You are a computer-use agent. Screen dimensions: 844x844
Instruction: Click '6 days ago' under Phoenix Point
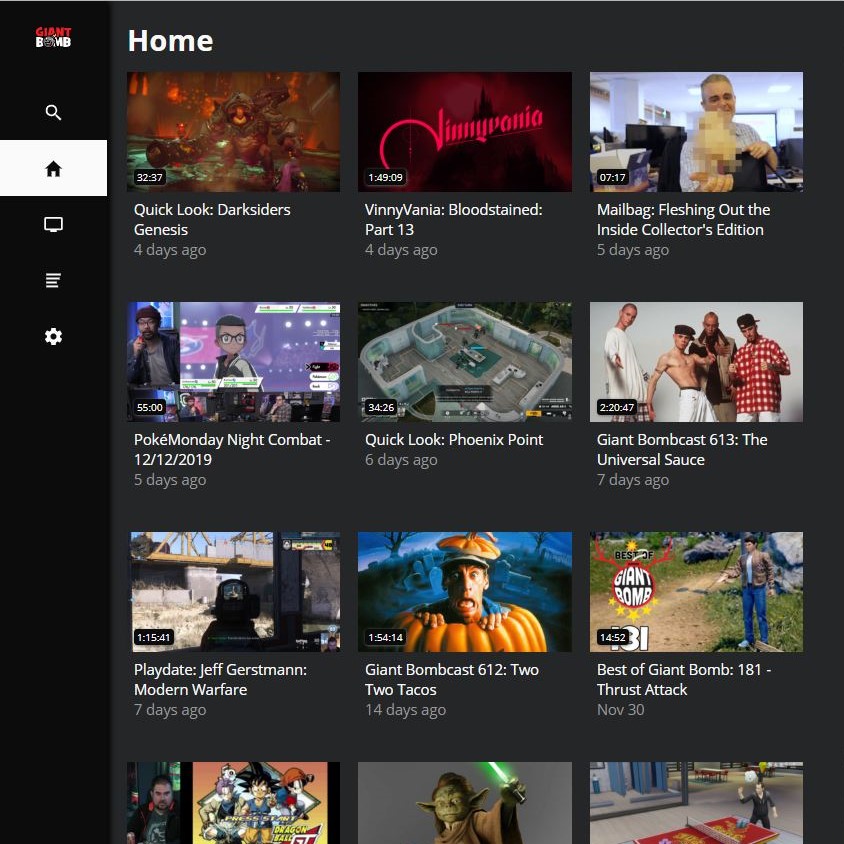401,460
